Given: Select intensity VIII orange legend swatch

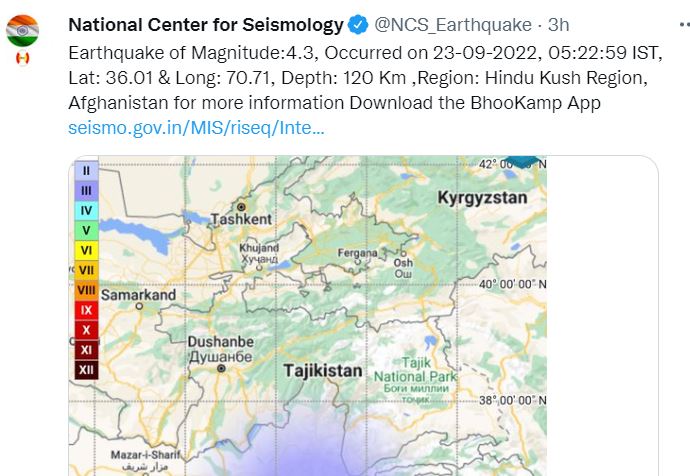Looking at the screenshot, I should click(86, 290).
